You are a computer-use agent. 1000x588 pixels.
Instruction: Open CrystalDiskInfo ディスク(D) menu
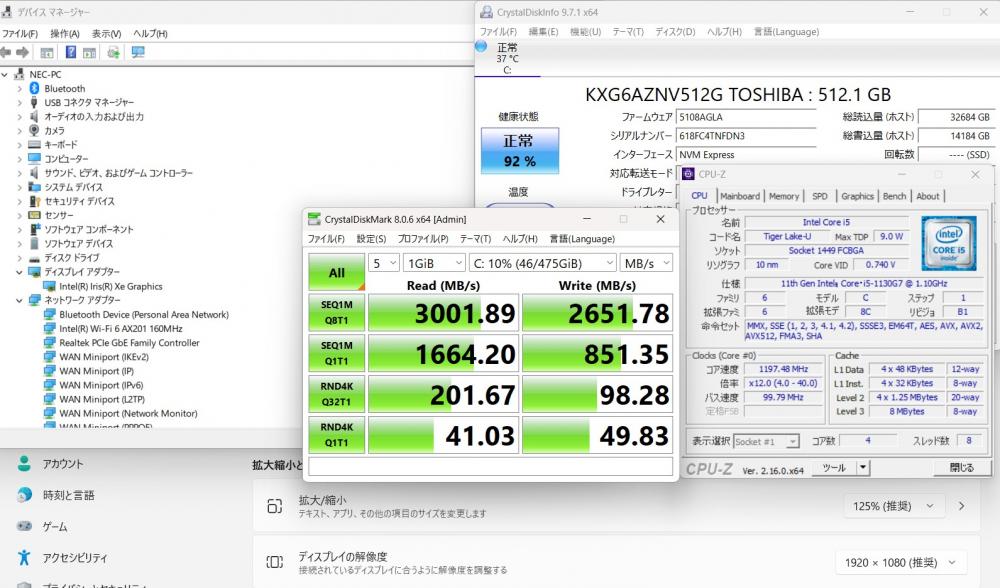tap(675, 31)
